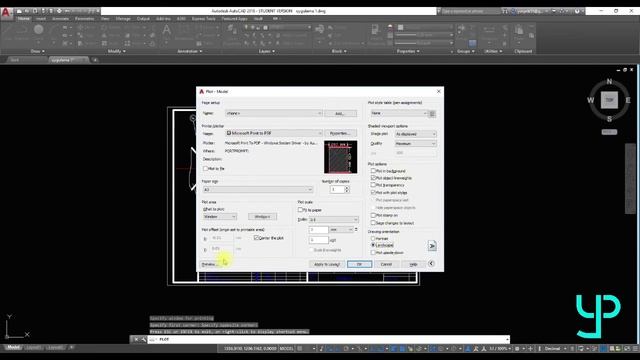640x360 pixels.
Task: Click the plot style table editor icon
Action: point(433,113)
